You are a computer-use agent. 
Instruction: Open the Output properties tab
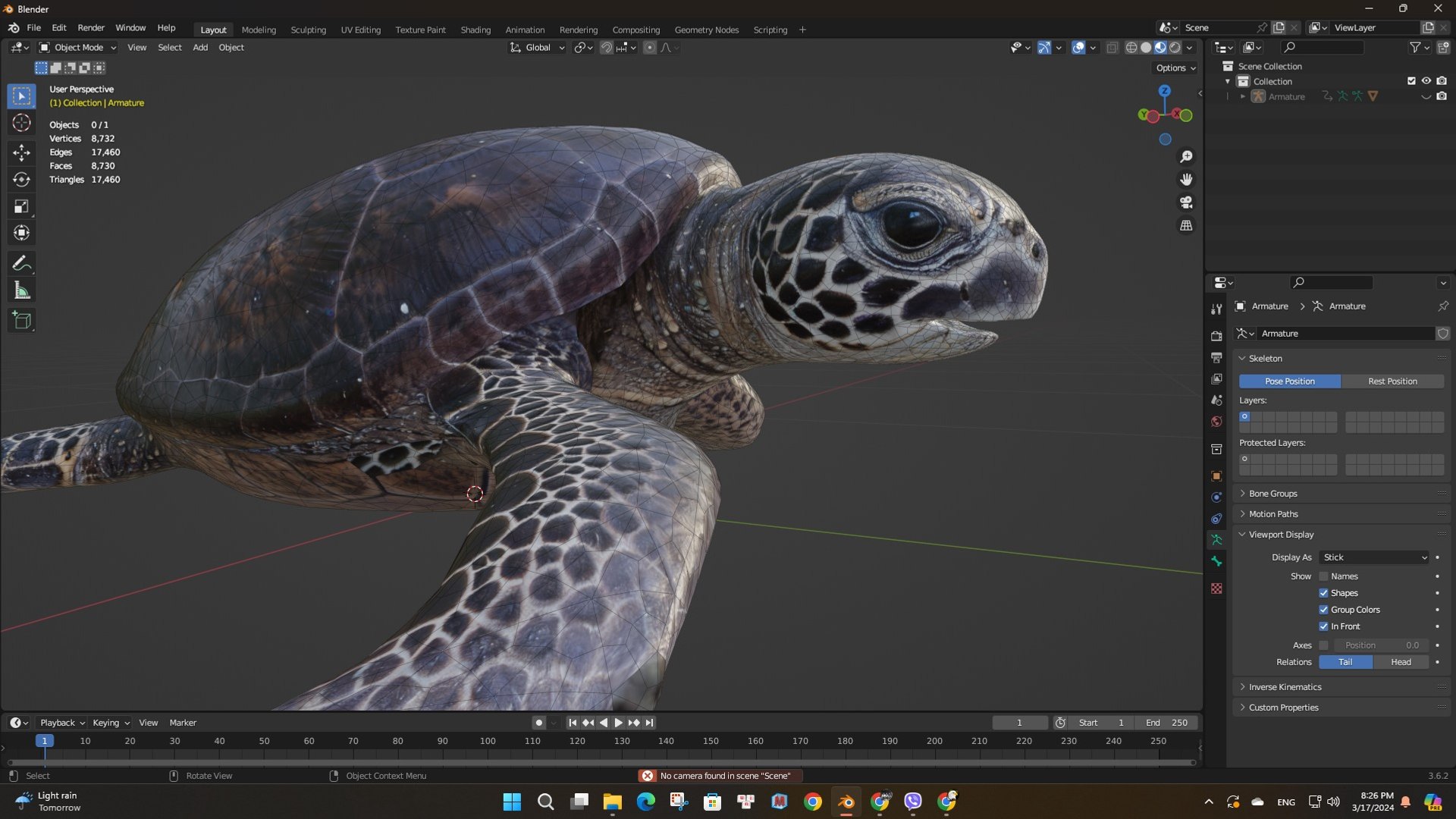1216,357
